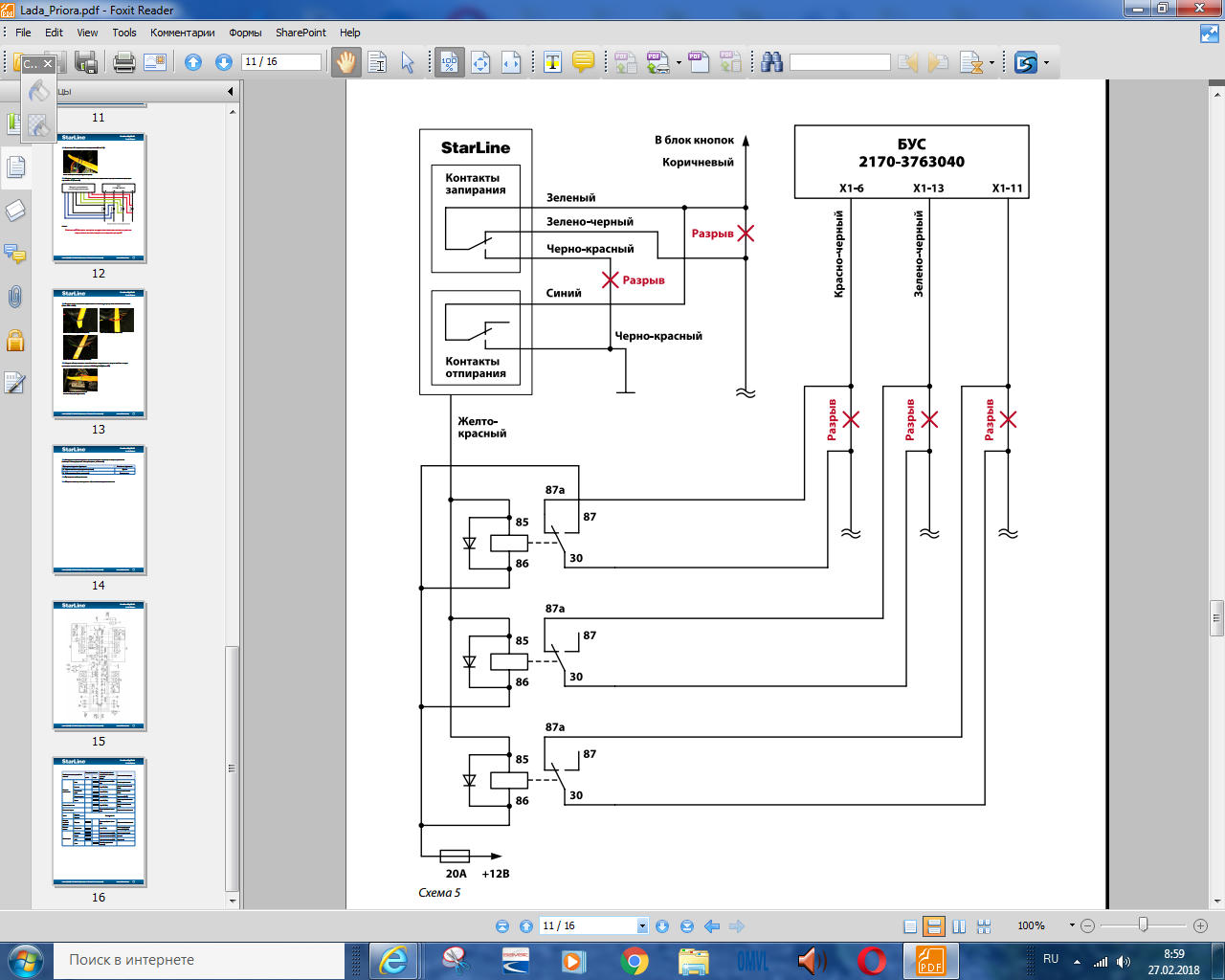Open the View menu
The height and width of the screenshot is (980, 1225).
pos(87,33)
